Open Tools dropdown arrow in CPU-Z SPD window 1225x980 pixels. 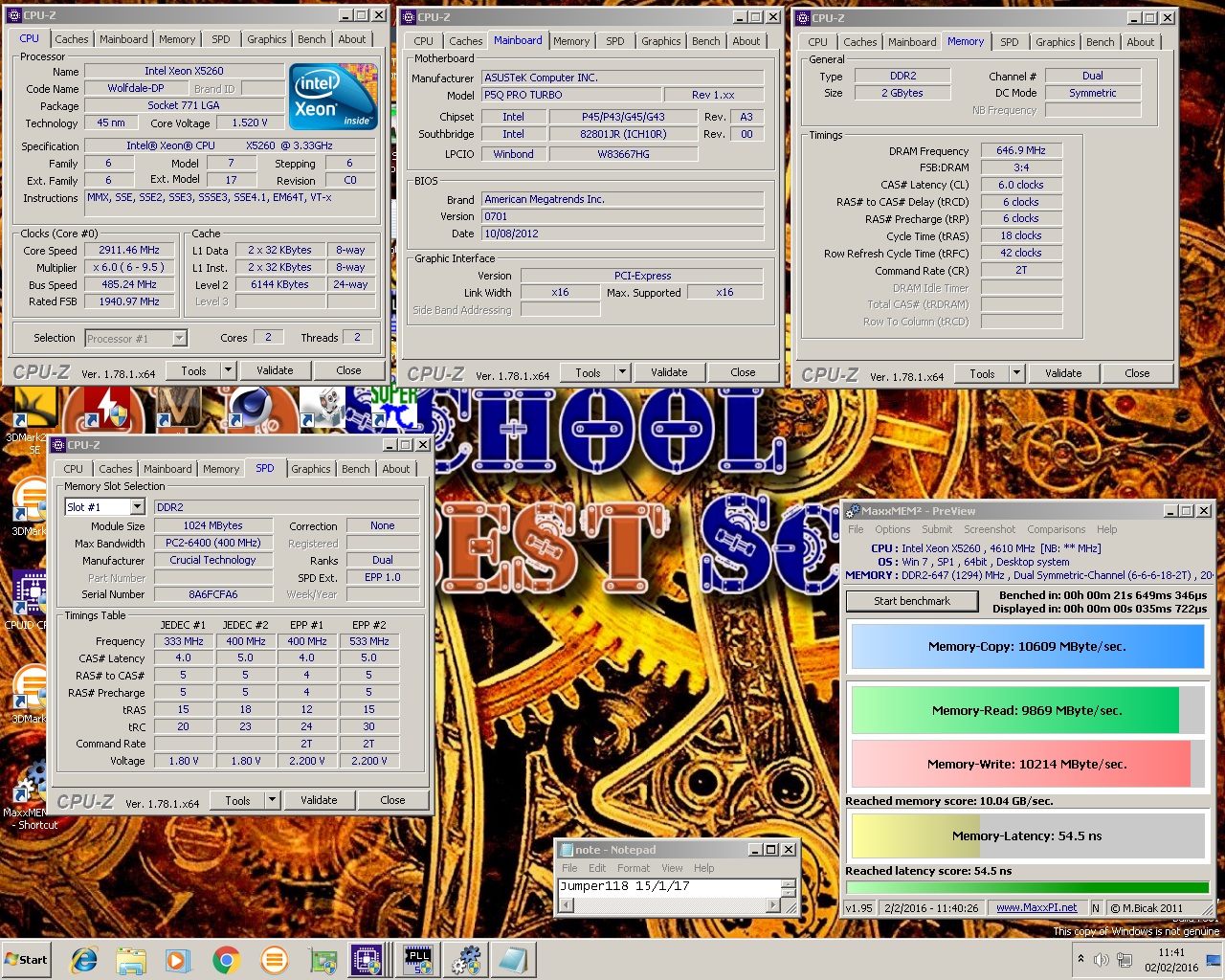tap(272, 800)
